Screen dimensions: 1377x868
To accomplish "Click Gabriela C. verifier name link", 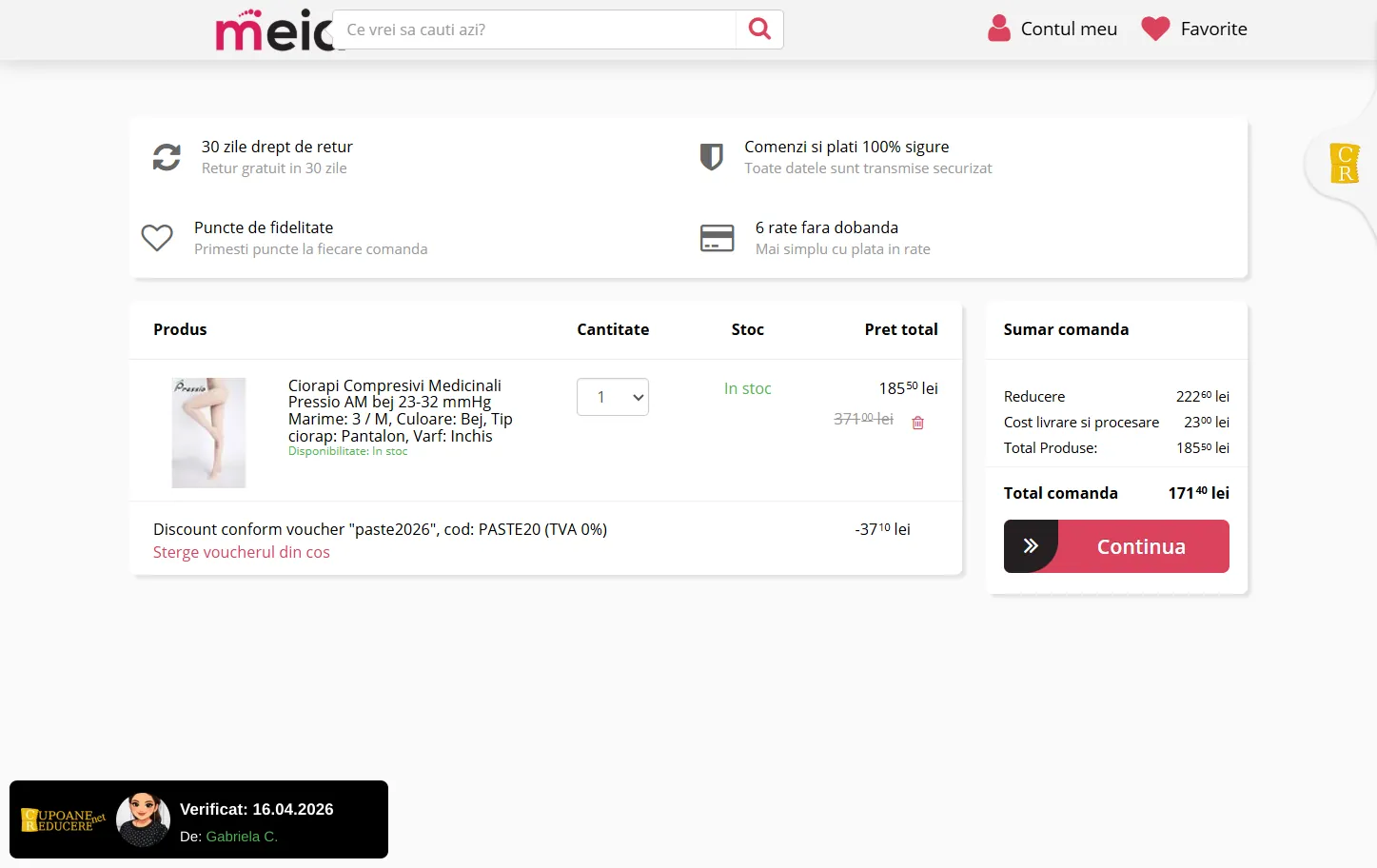I will (242, 837).
